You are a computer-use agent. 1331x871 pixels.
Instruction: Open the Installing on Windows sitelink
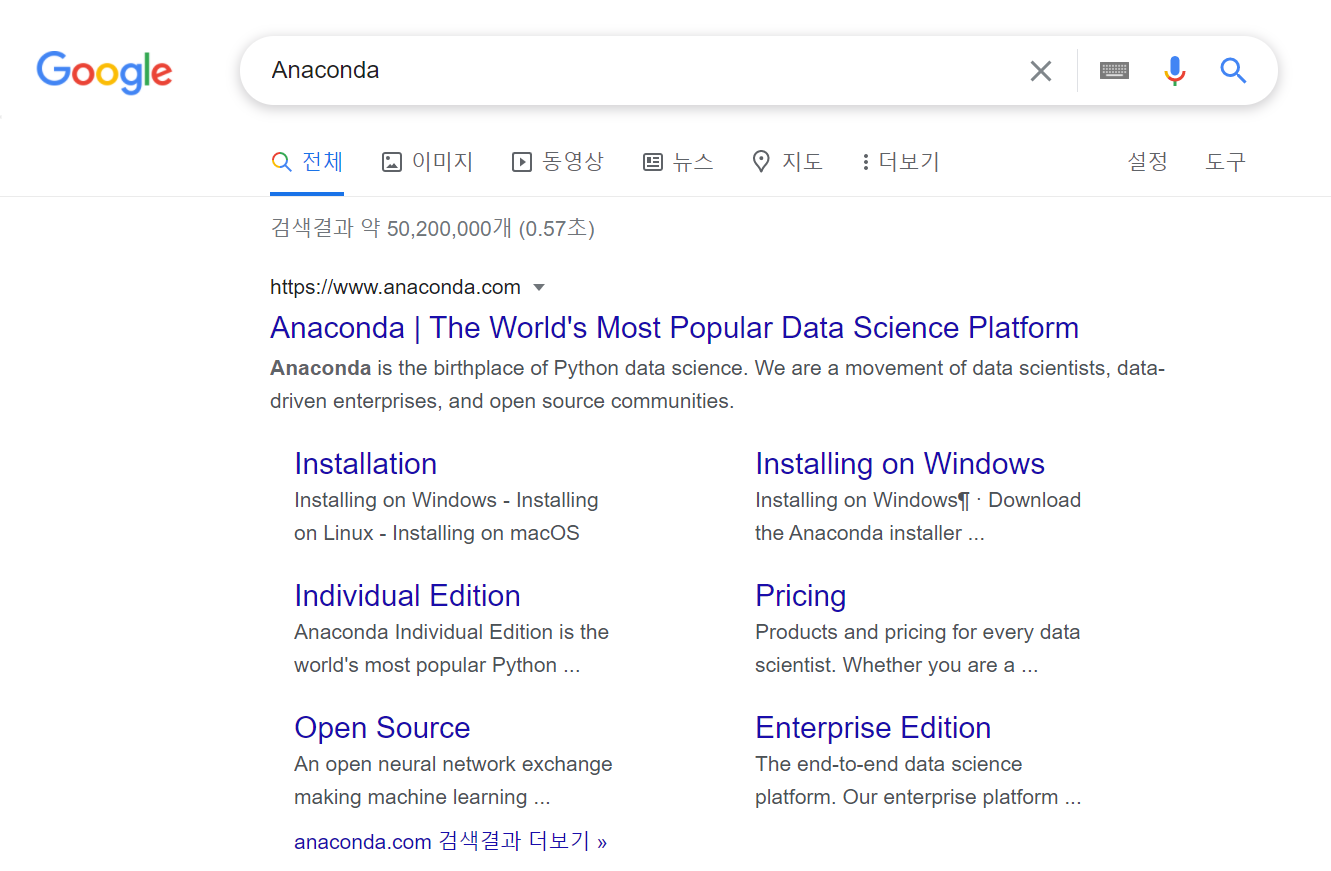900,464
